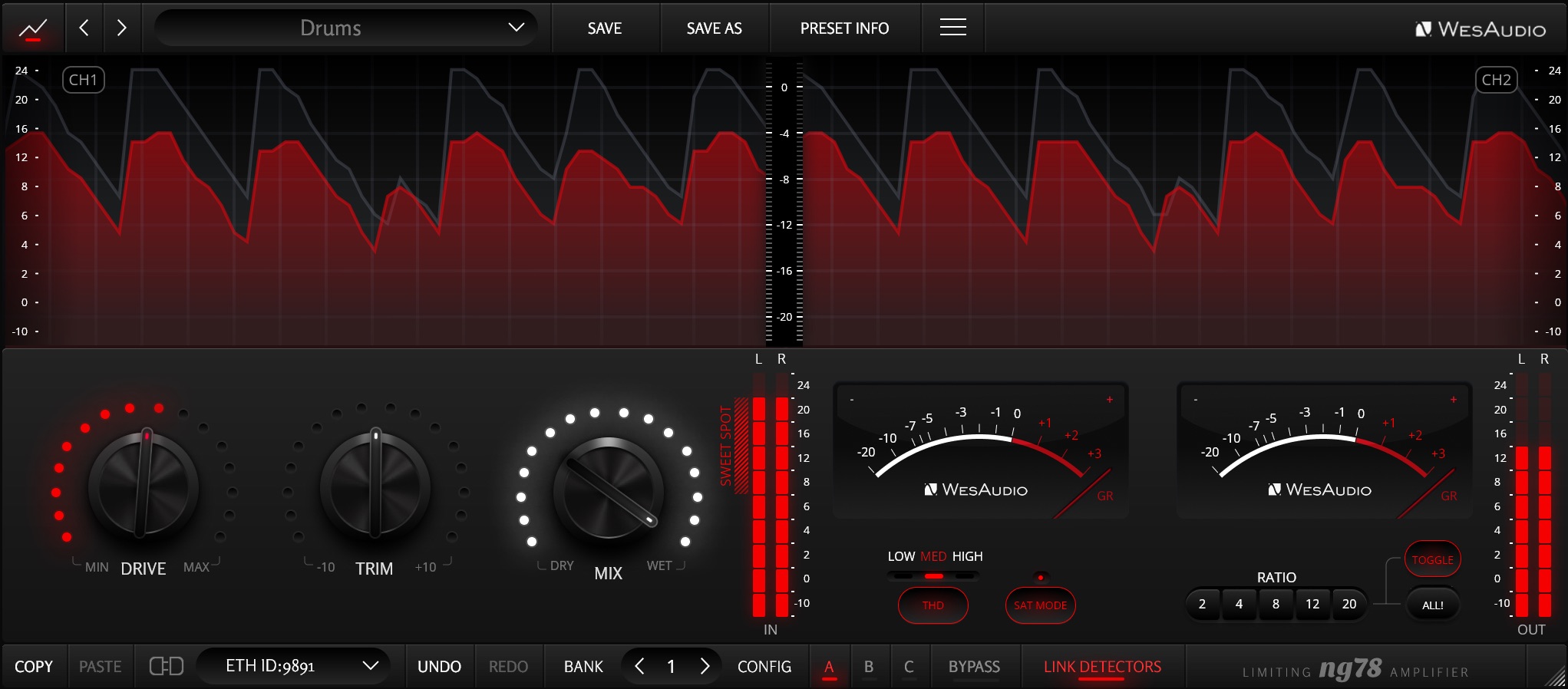Toggle the THD button

pos(933,605)
